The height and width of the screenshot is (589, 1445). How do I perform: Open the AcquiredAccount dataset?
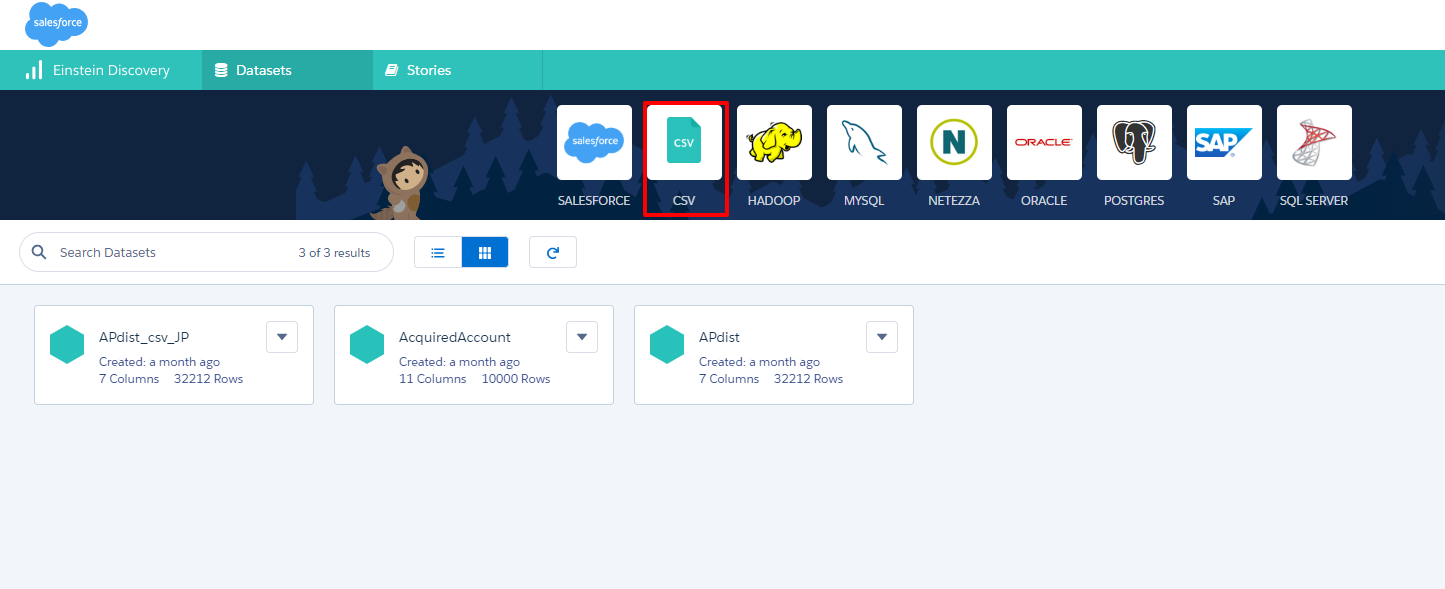pos(454,337)
